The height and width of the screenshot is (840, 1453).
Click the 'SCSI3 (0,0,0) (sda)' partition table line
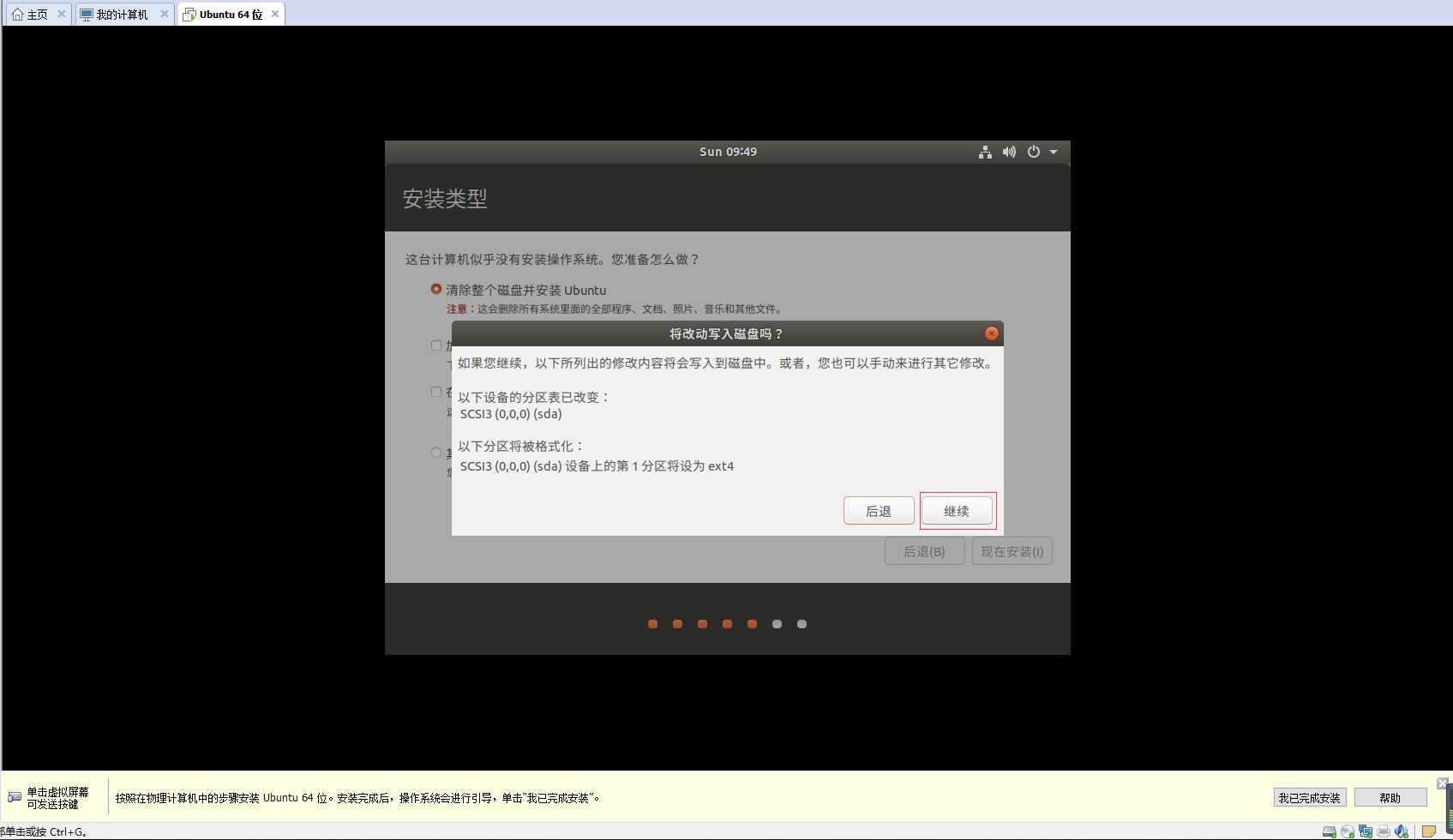click(511, 414)
